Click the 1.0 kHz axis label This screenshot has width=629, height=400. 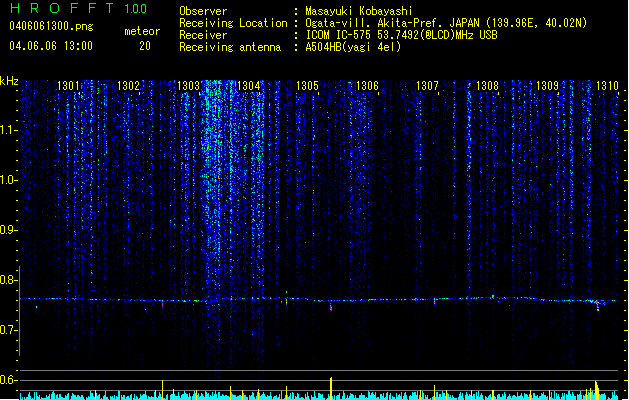pos(8,180)
